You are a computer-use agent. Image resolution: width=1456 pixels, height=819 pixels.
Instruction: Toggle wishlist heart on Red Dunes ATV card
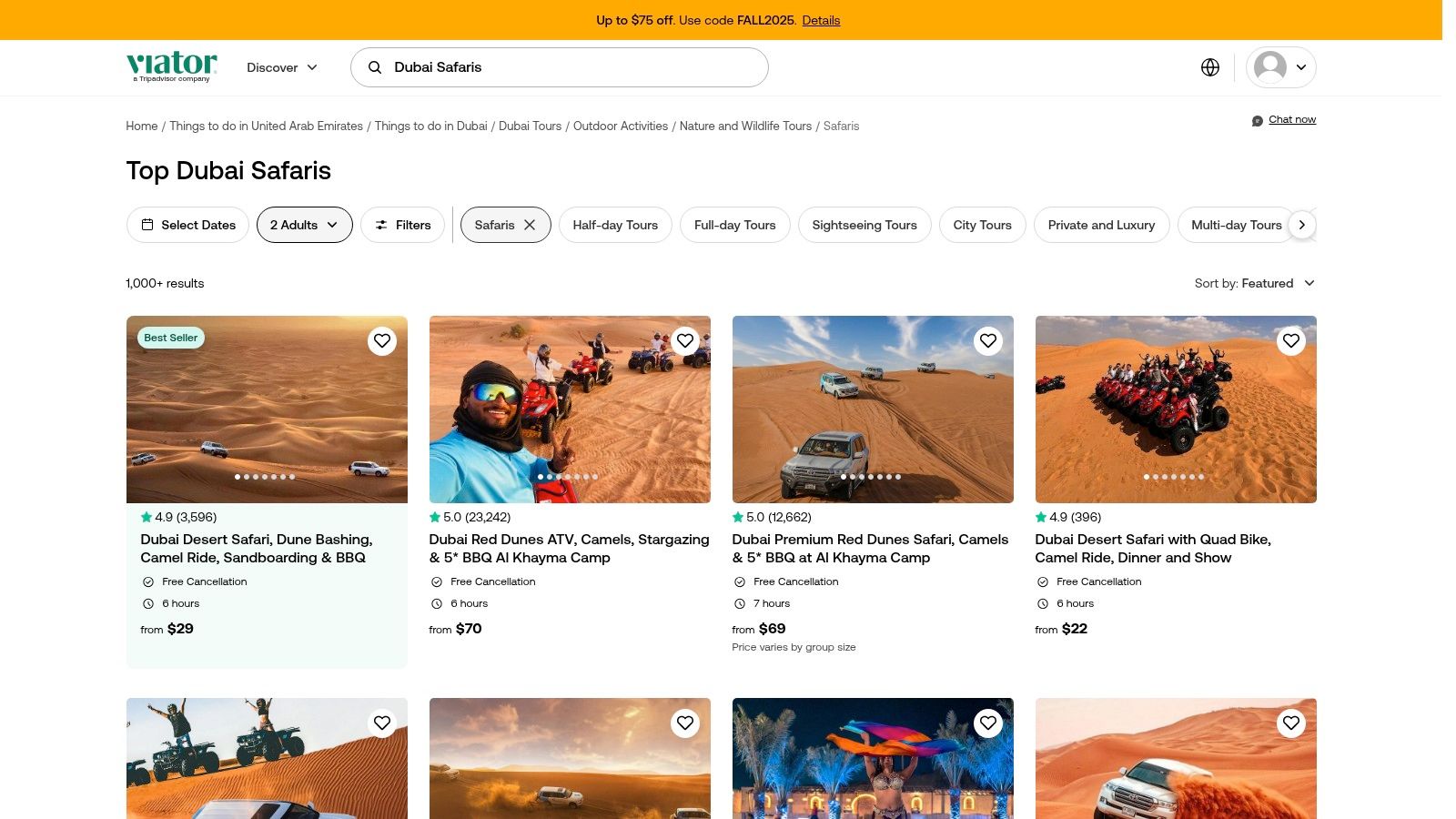685,340
